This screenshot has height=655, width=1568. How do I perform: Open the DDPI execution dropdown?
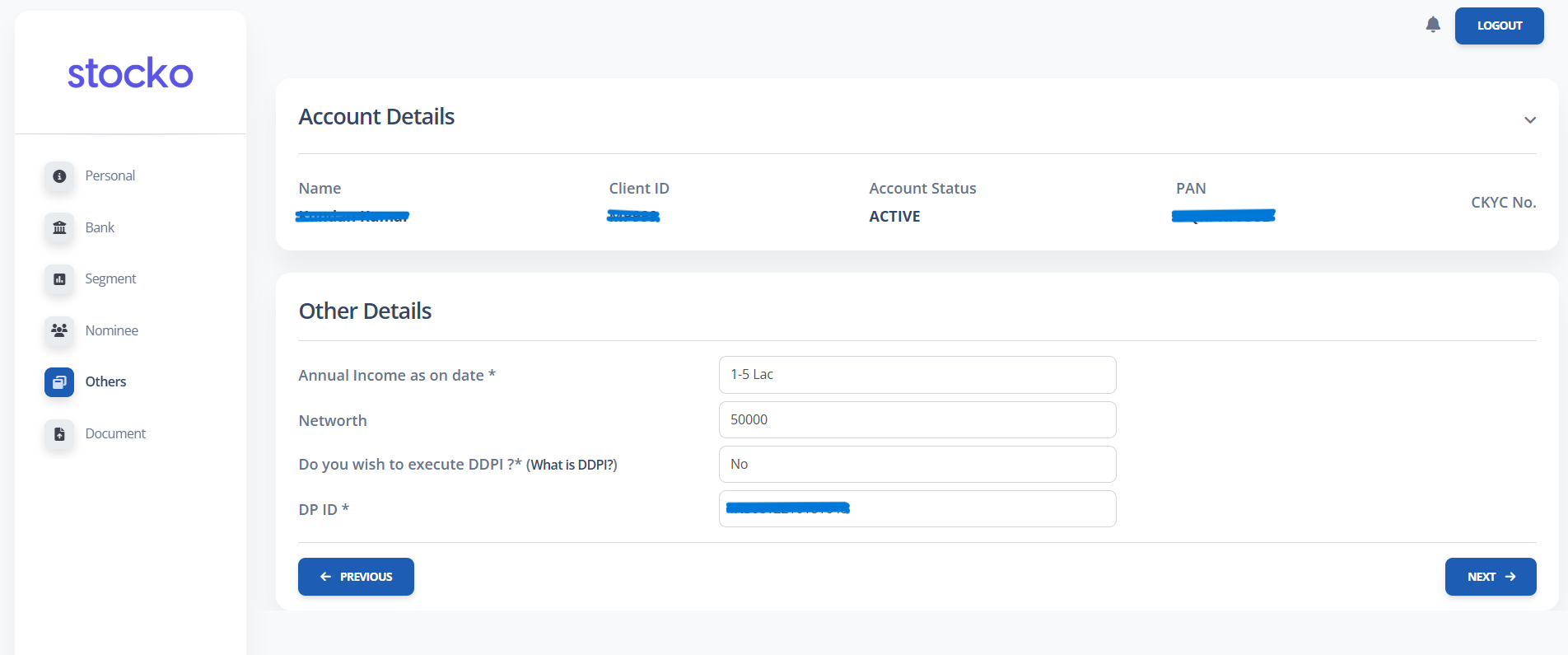[917, 465]
